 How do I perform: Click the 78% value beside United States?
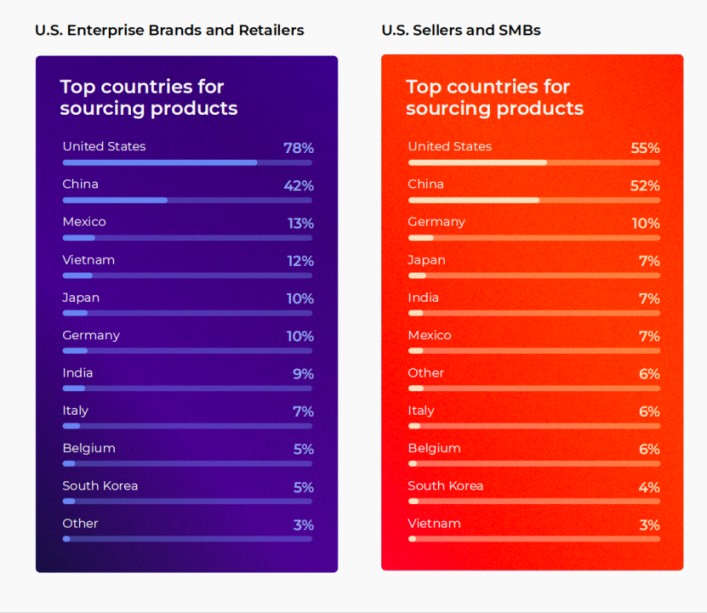click(298, 148)
